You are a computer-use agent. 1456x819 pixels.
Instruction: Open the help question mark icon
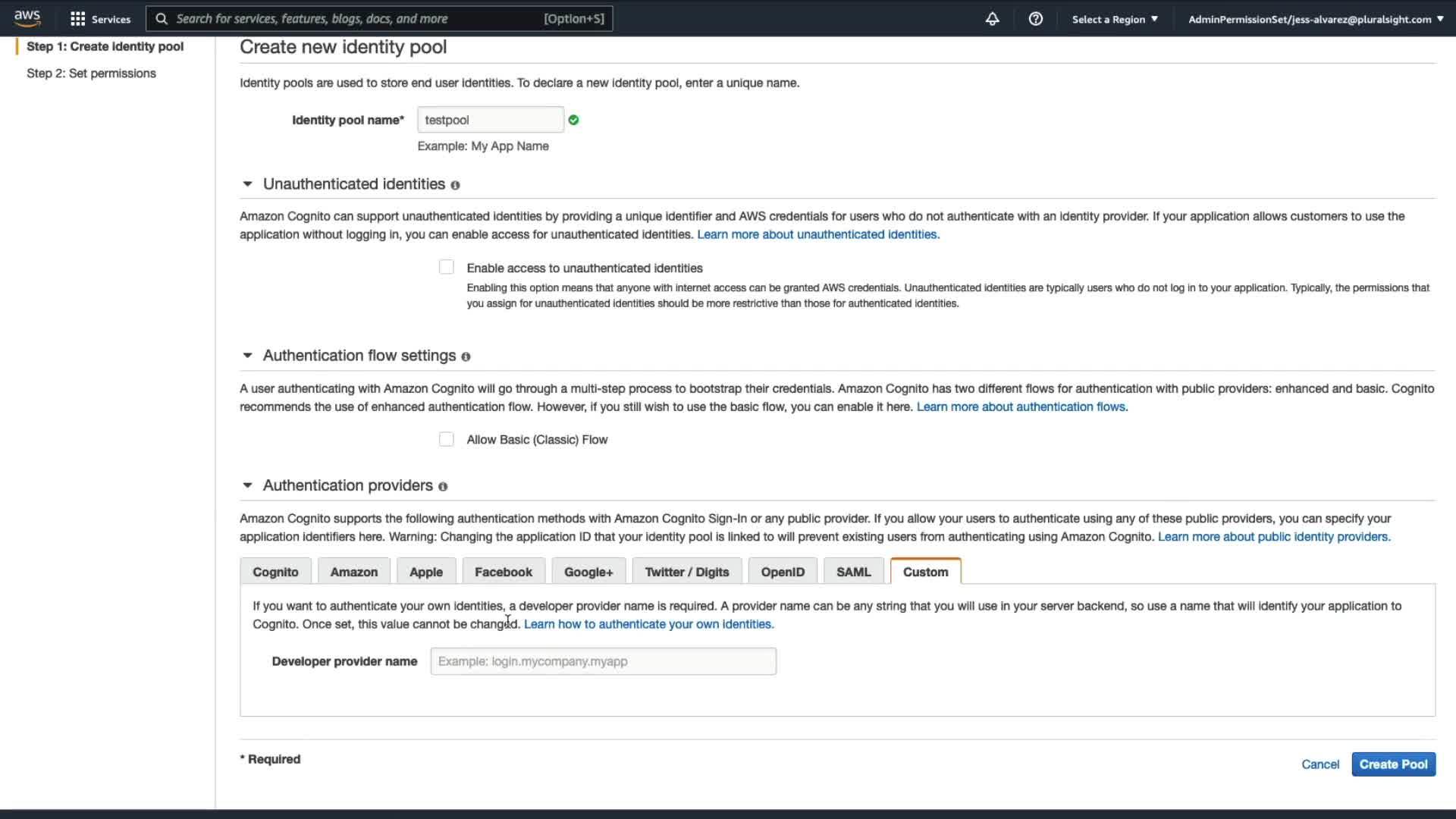point(1035,19)
